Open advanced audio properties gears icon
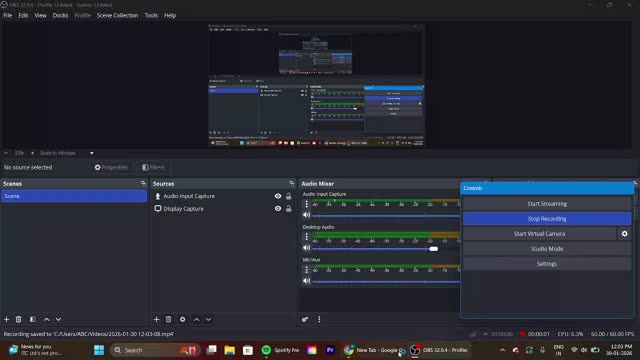Image resolution: width=640 pixels, height=360 pixels. [305, 319]
